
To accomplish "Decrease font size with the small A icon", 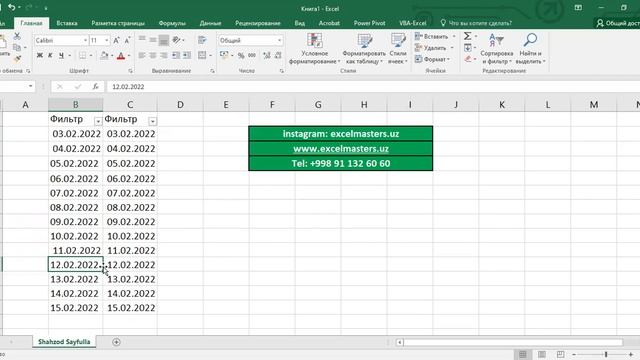I will [x=127, y=40].
